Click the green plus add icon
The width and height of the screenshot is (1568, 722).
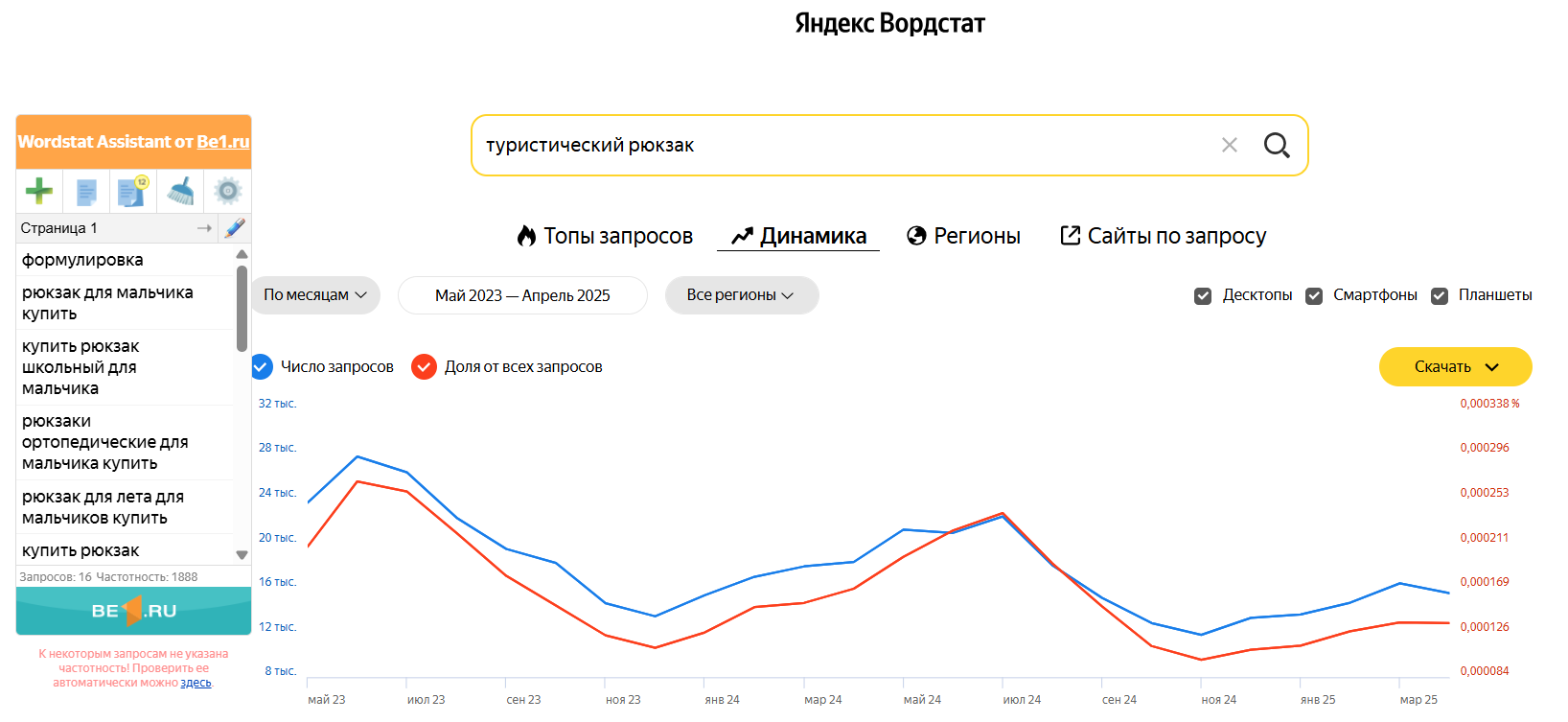click(39, 191)
